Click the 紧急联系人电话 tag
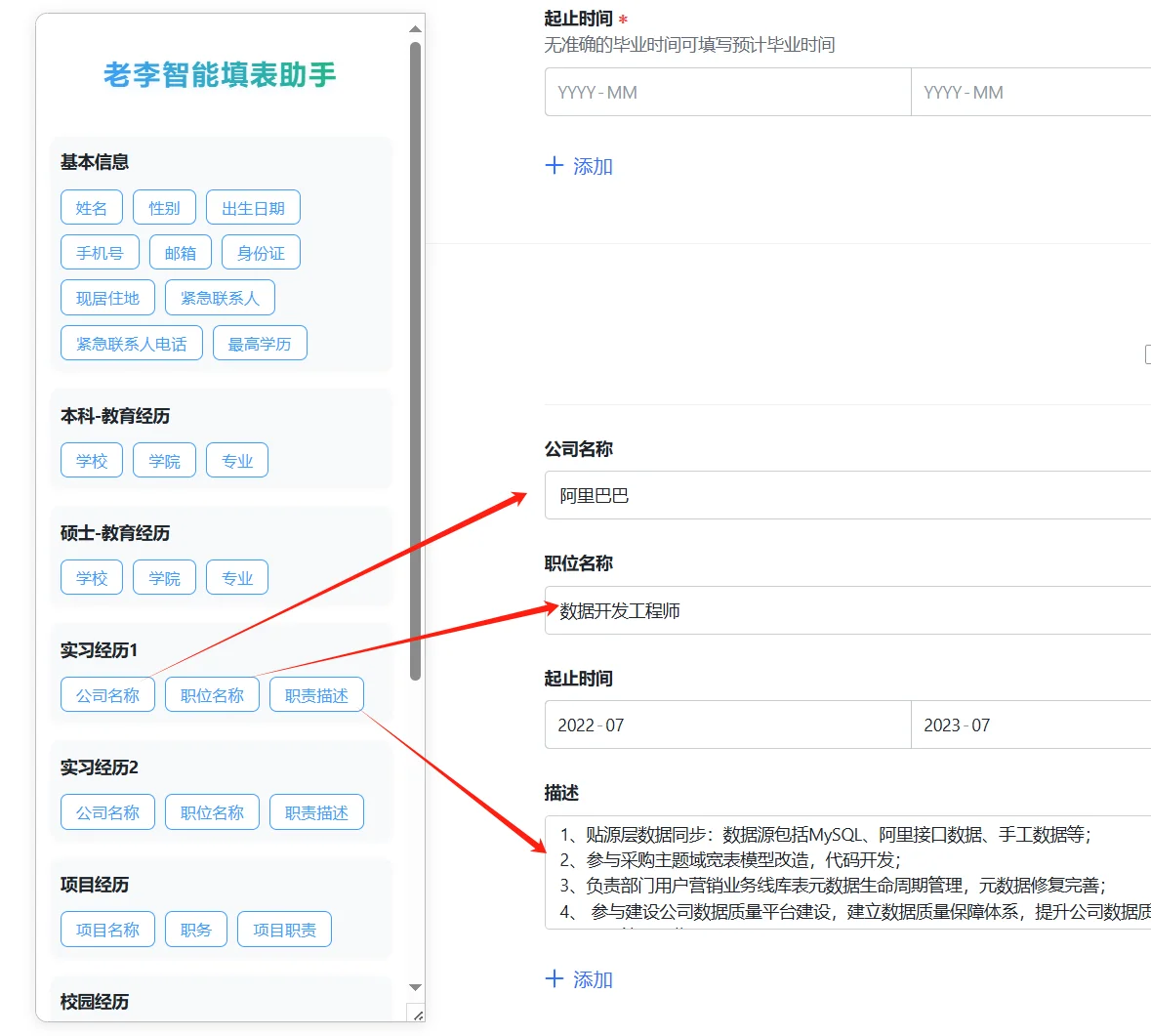The image size is (1151, 1036). (131, 342)
